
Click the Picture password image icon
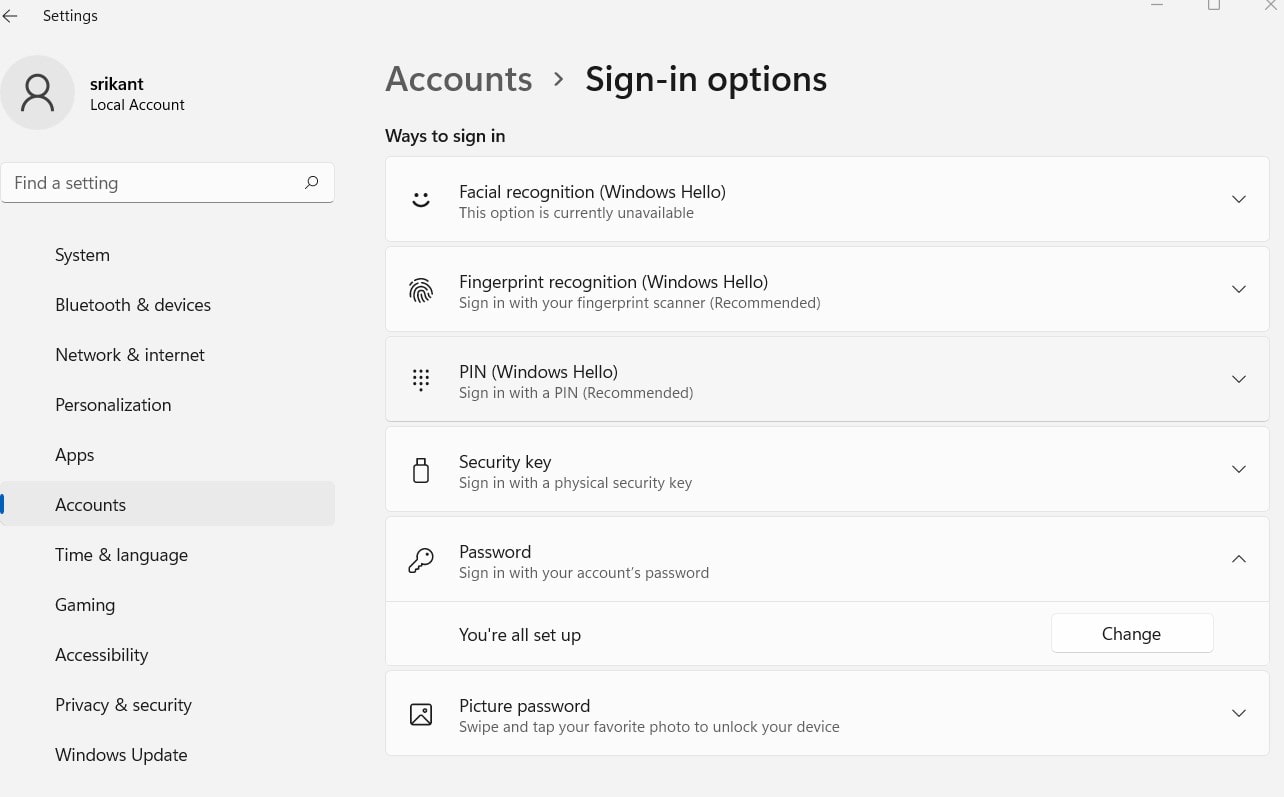click(x=421, y=714)
